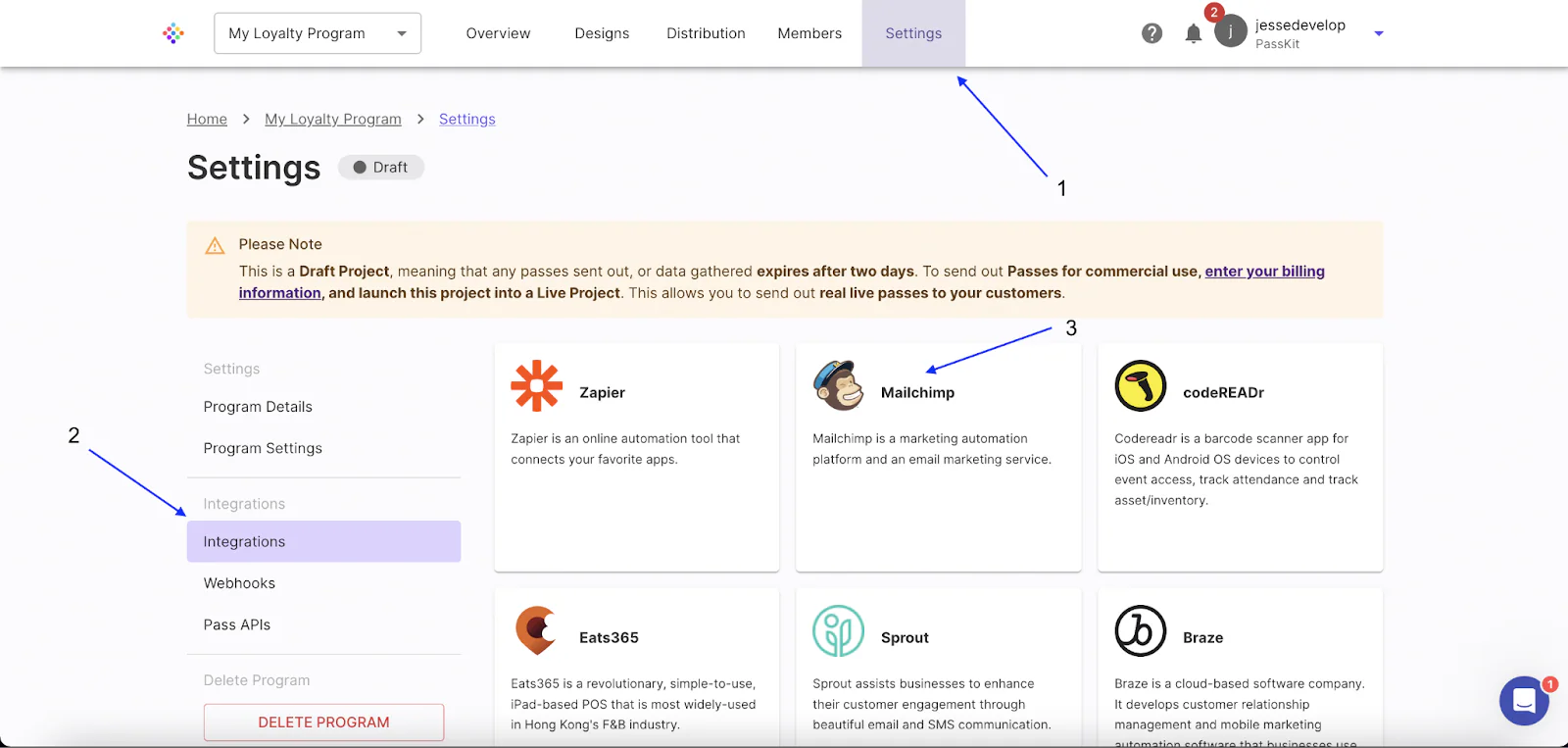Click the Zapier logo icon

pyautogui.click(x=536, y=385)
